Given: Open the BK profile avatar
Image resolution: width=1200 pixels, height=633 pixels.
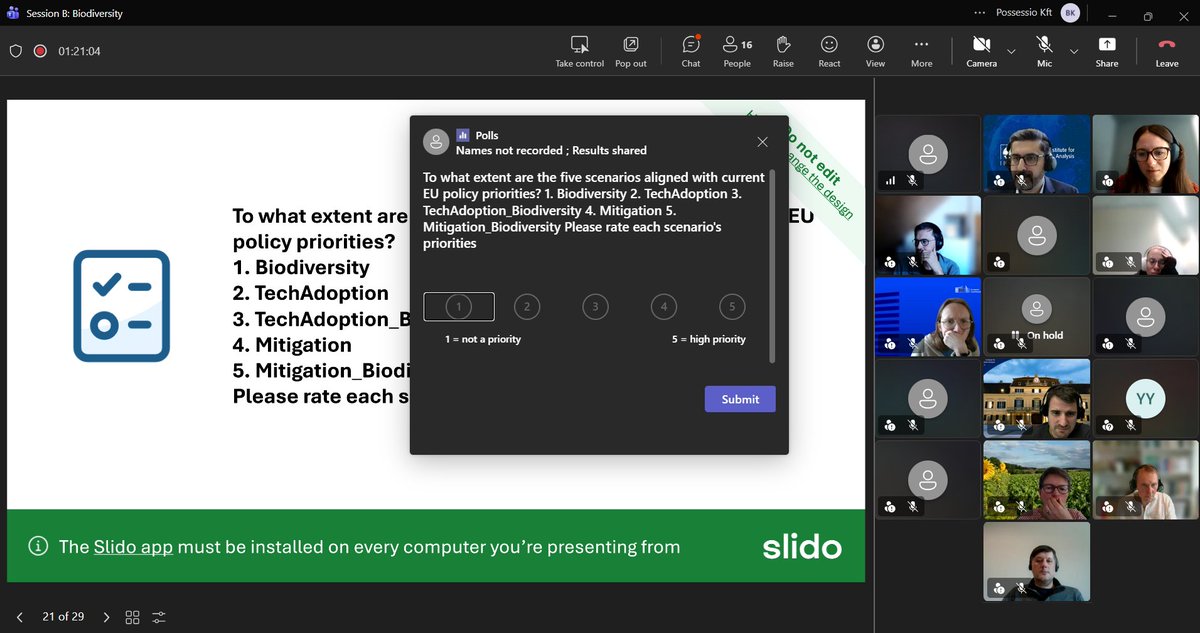Looking at the screenshot, I should click(1070, 13).
